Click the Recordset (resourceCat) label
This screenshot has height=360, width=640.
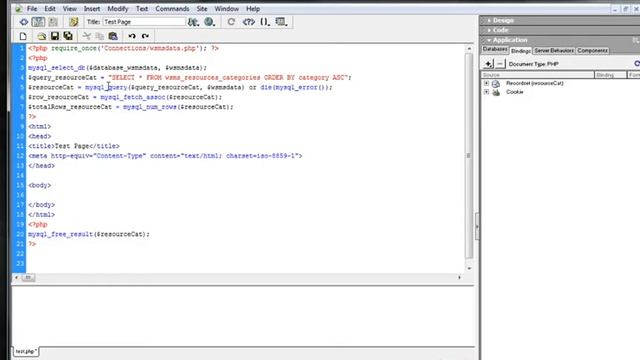(535, 83)
